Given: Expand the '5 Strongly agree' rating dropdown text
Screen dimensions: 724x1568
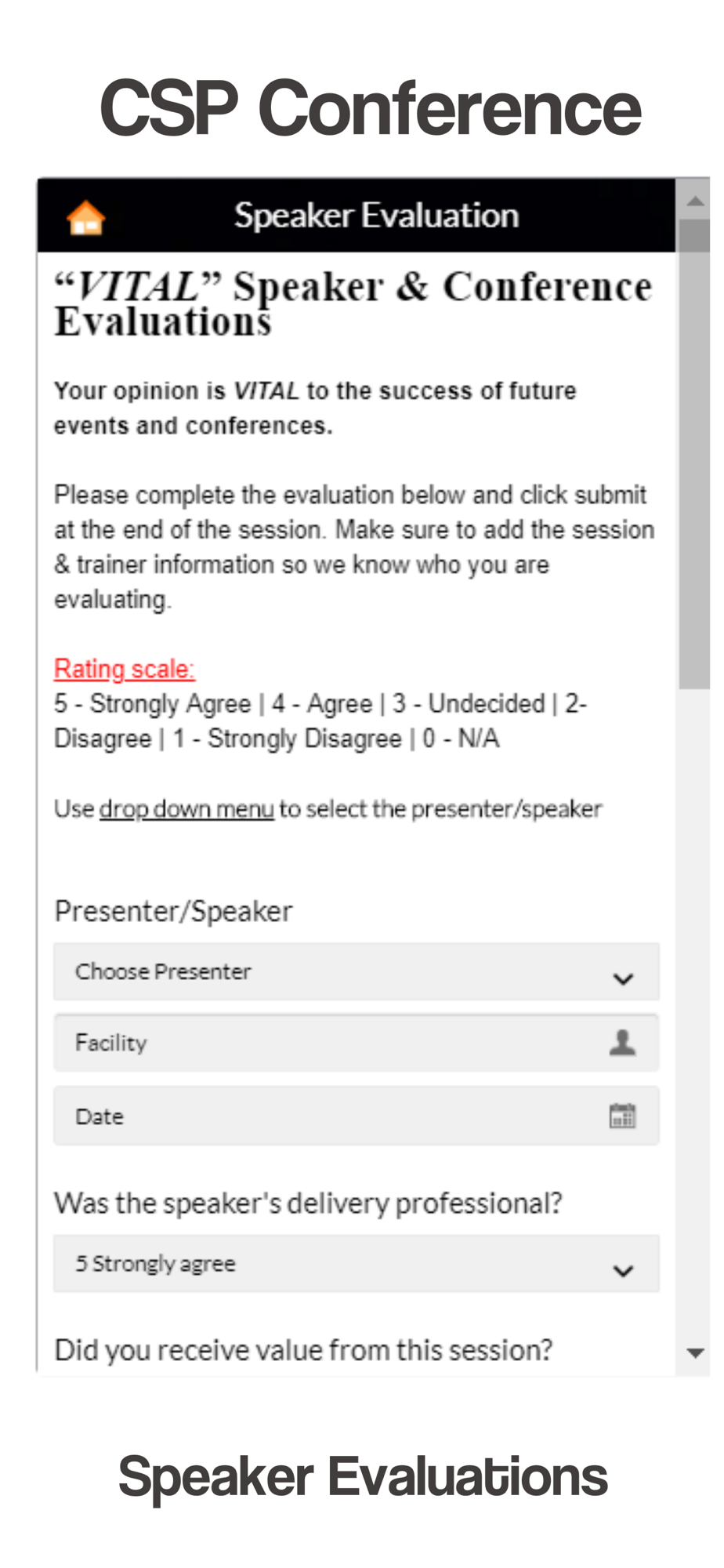Looking at the screenshot, I should (x=155, y=1263).
